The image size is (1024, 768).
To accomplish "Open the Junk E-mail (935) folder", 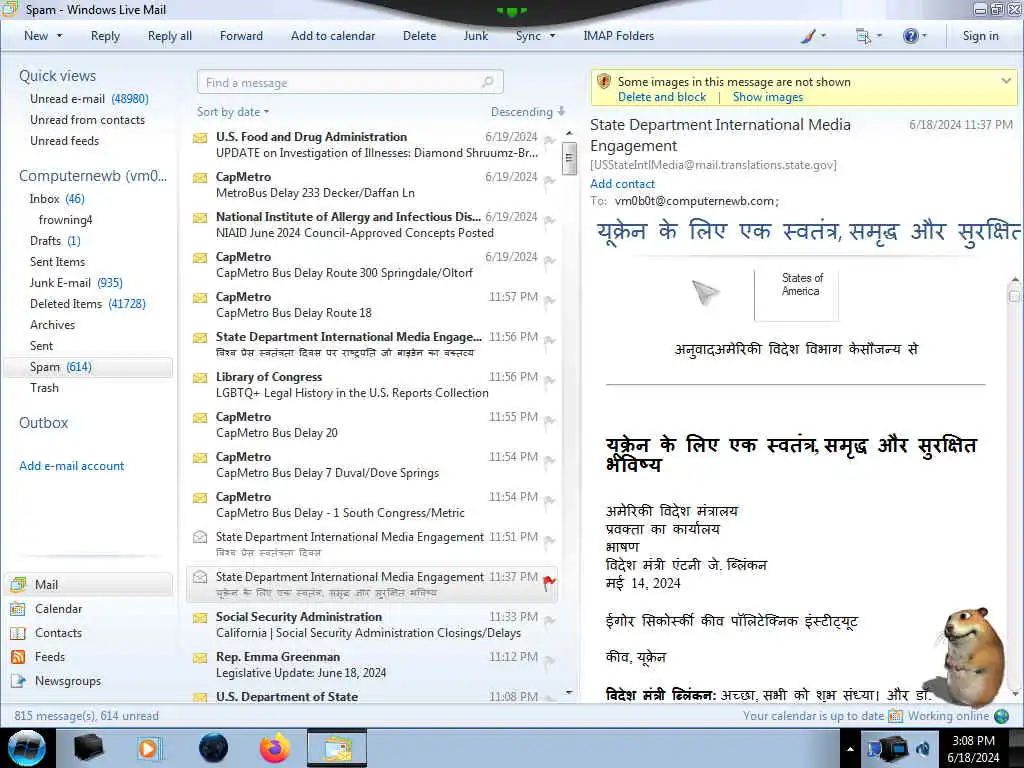I will point(76,283).
